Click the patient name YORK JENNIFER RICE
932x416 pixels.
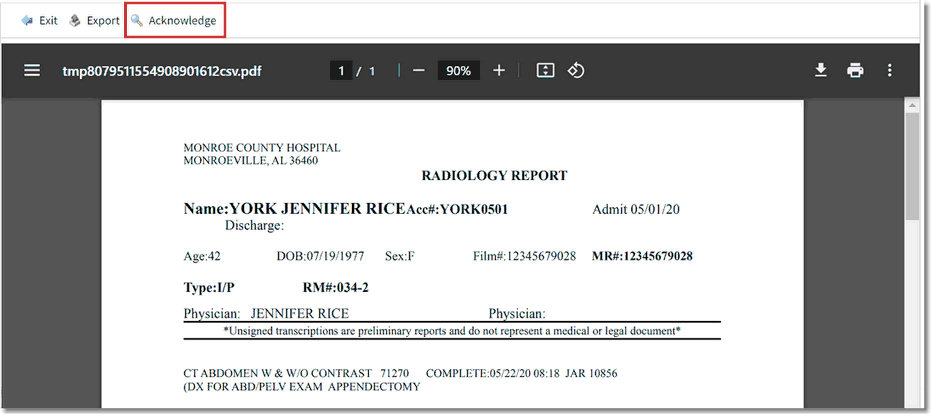pos(317,209)
